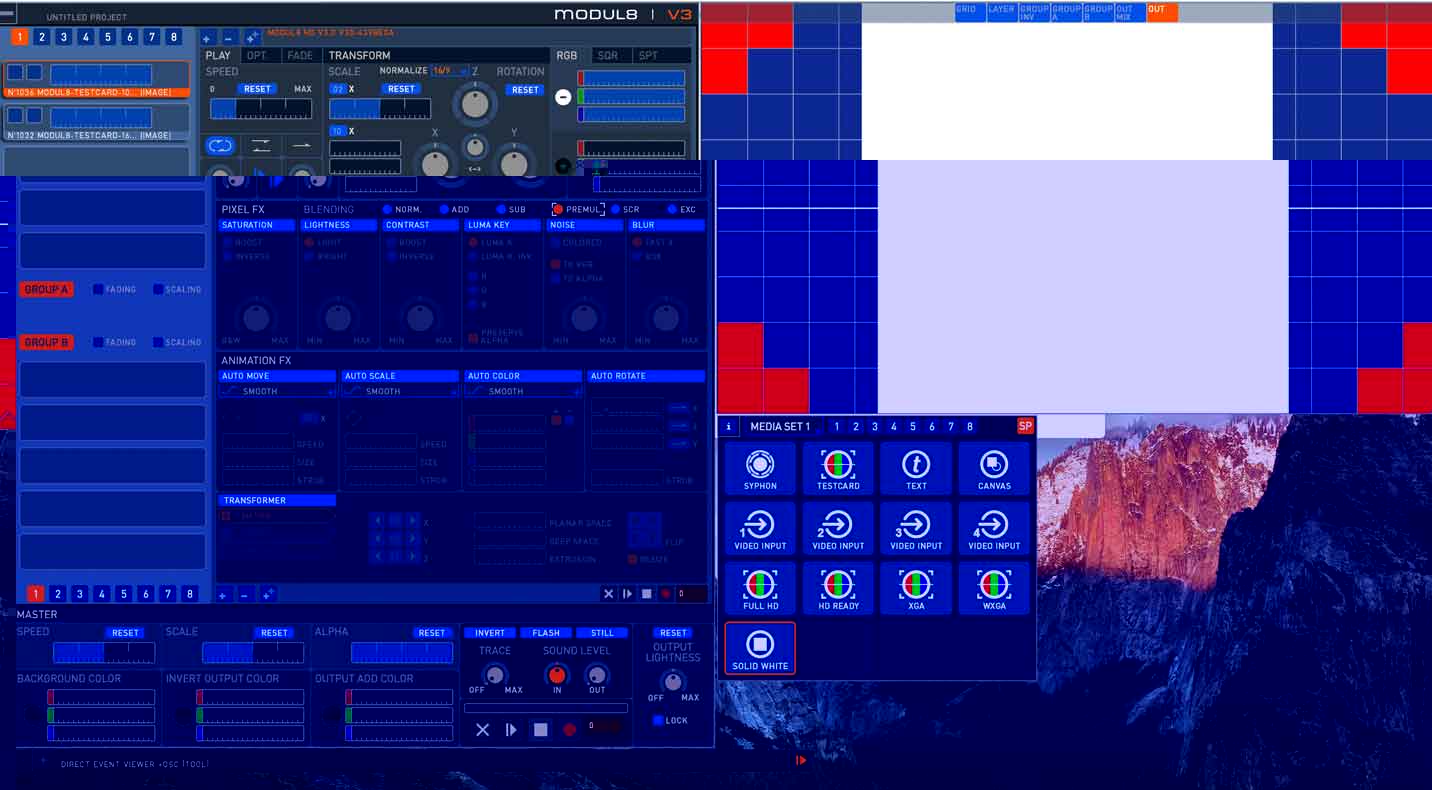
Task: Click the loop playback mode icon
Action: point(219,146)
